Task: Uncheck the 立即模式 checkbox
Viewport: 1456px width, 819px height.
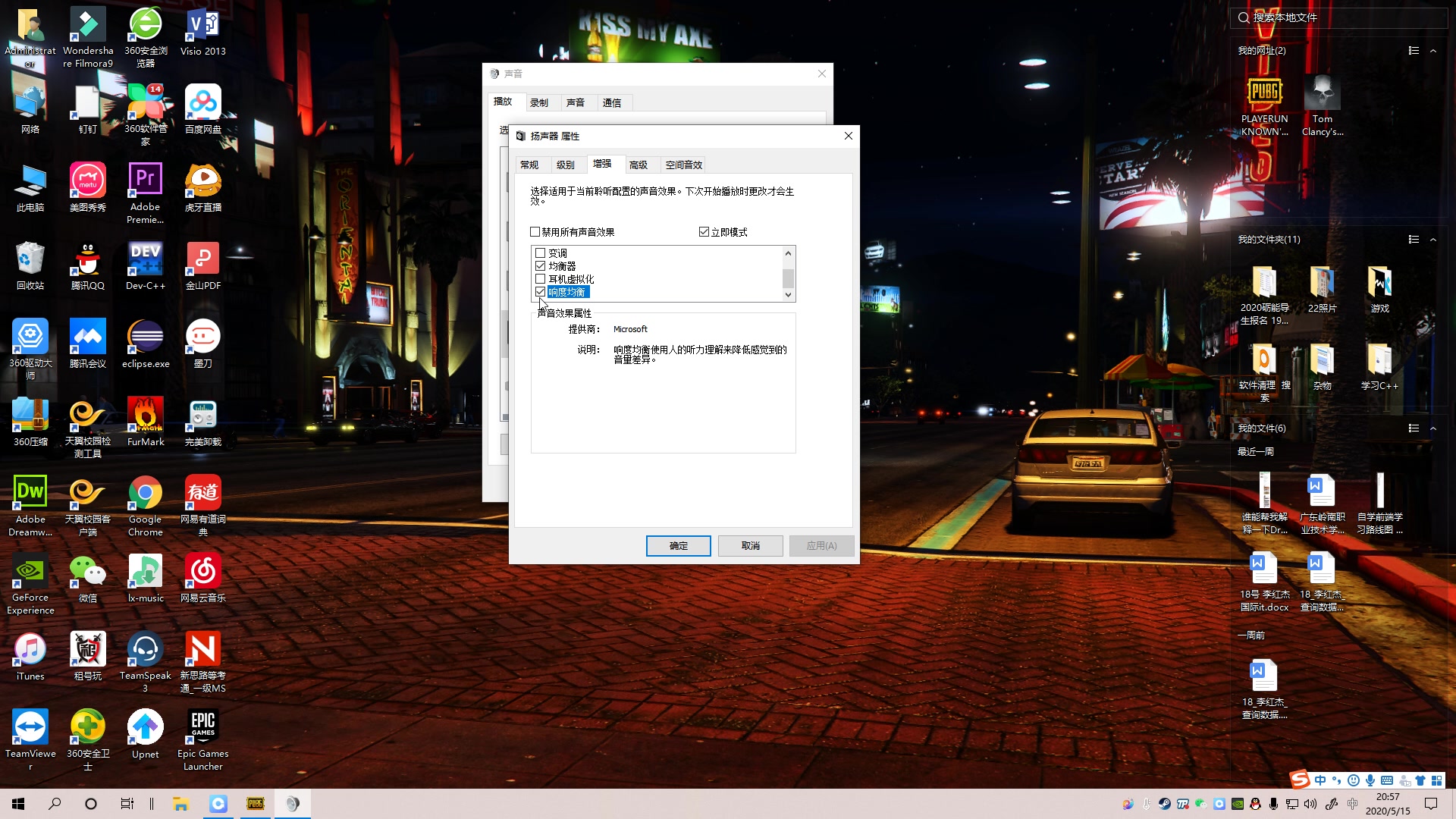Action: click(704, 232)
